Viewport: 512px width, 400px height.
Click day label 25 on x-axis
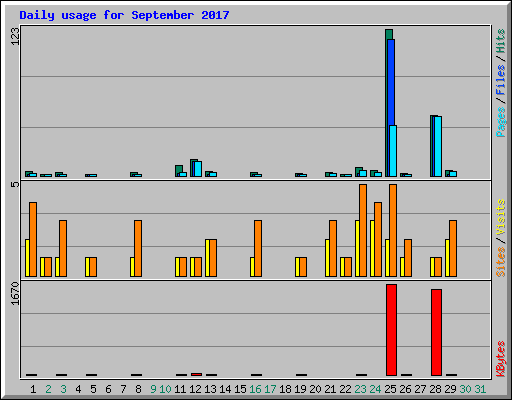tap(390, 389)
